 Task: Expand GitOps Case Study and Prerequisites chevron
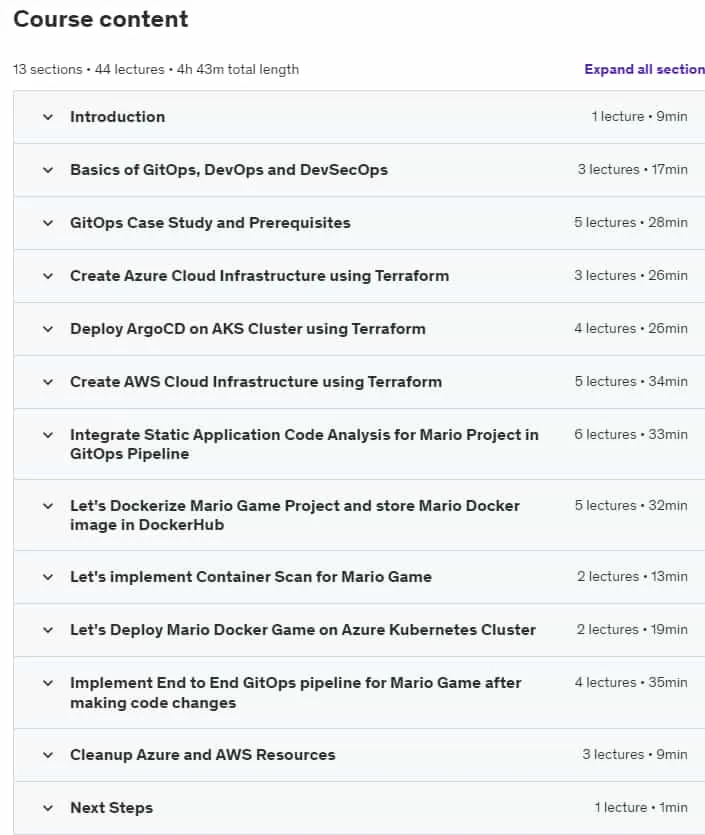pyautogui.click(x=48, y=223)
